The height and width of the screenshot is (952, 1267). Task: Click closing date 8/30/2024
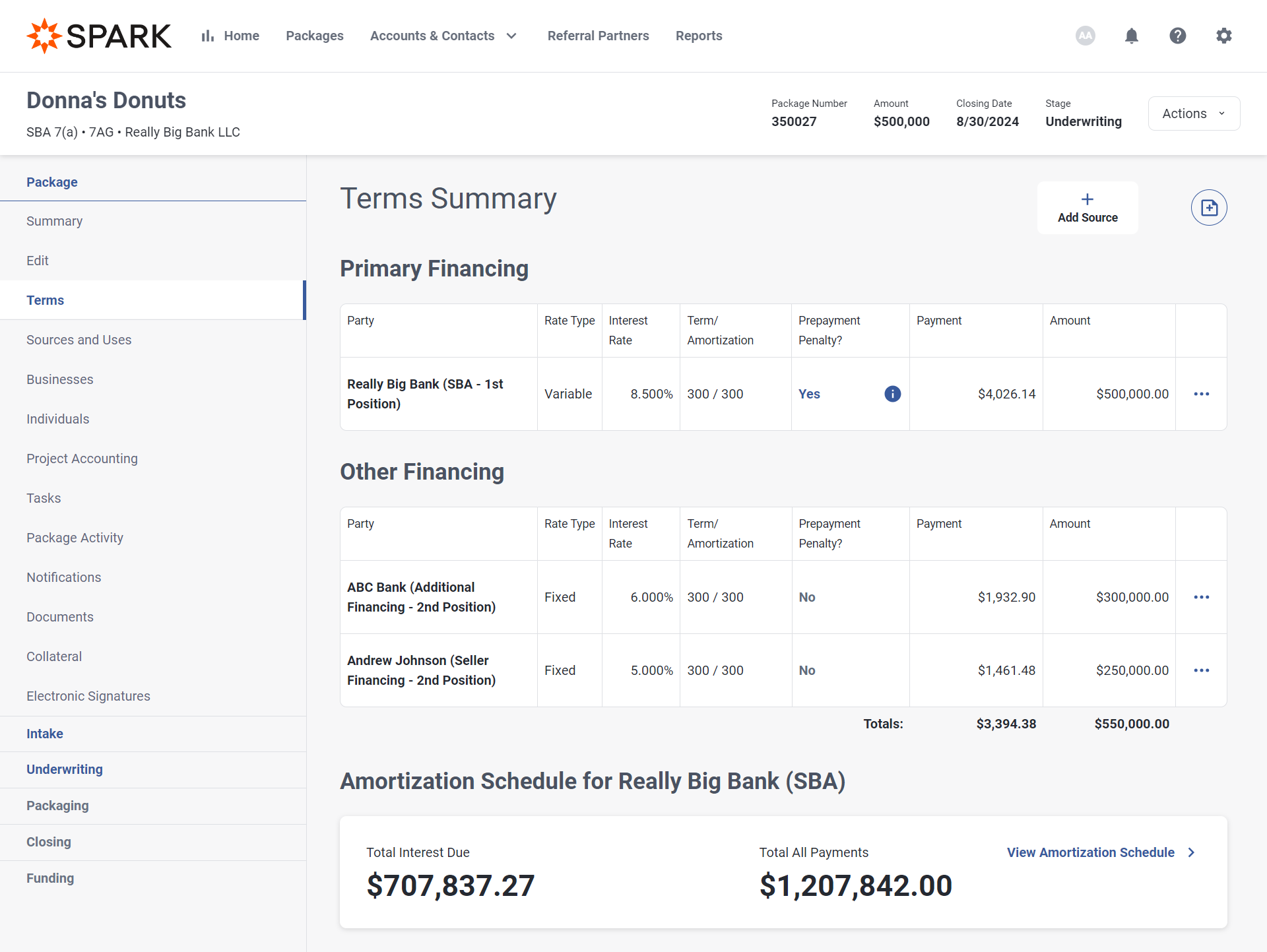pyautogui.click(x=987, y=121)
